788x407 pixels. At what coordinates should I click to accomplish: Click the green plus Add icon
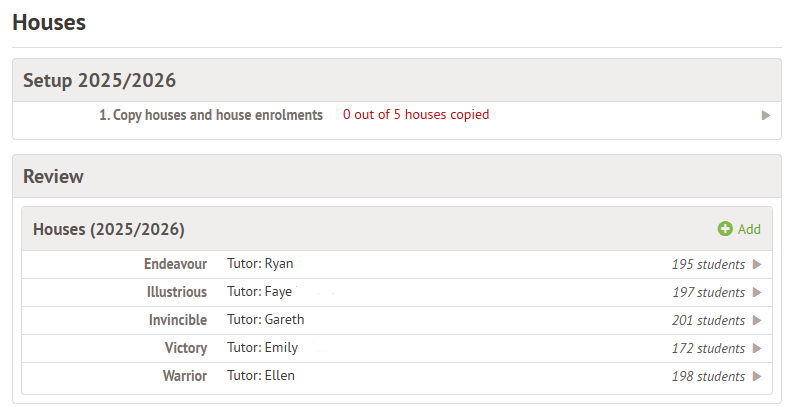[x=725, y=229]
